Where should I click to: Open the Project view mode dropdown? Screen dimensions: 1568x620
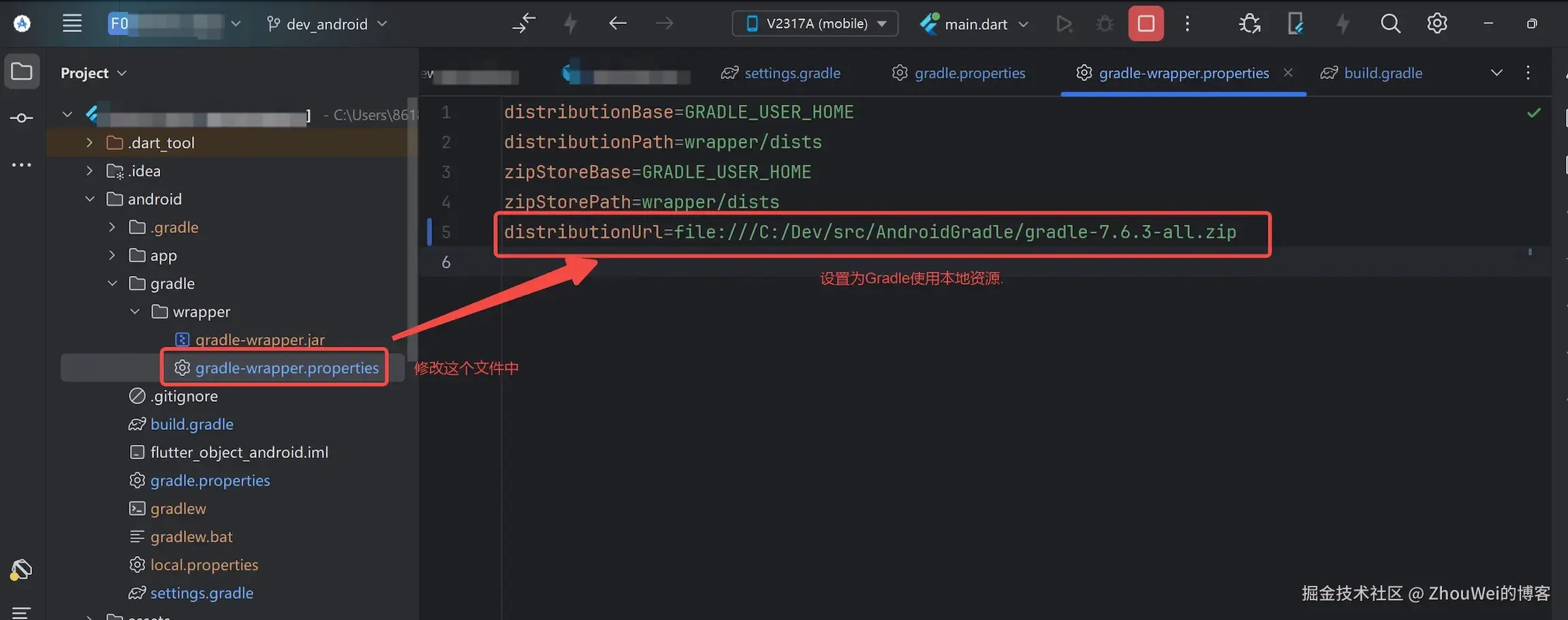pyautogui.click(x=94, y=73)
